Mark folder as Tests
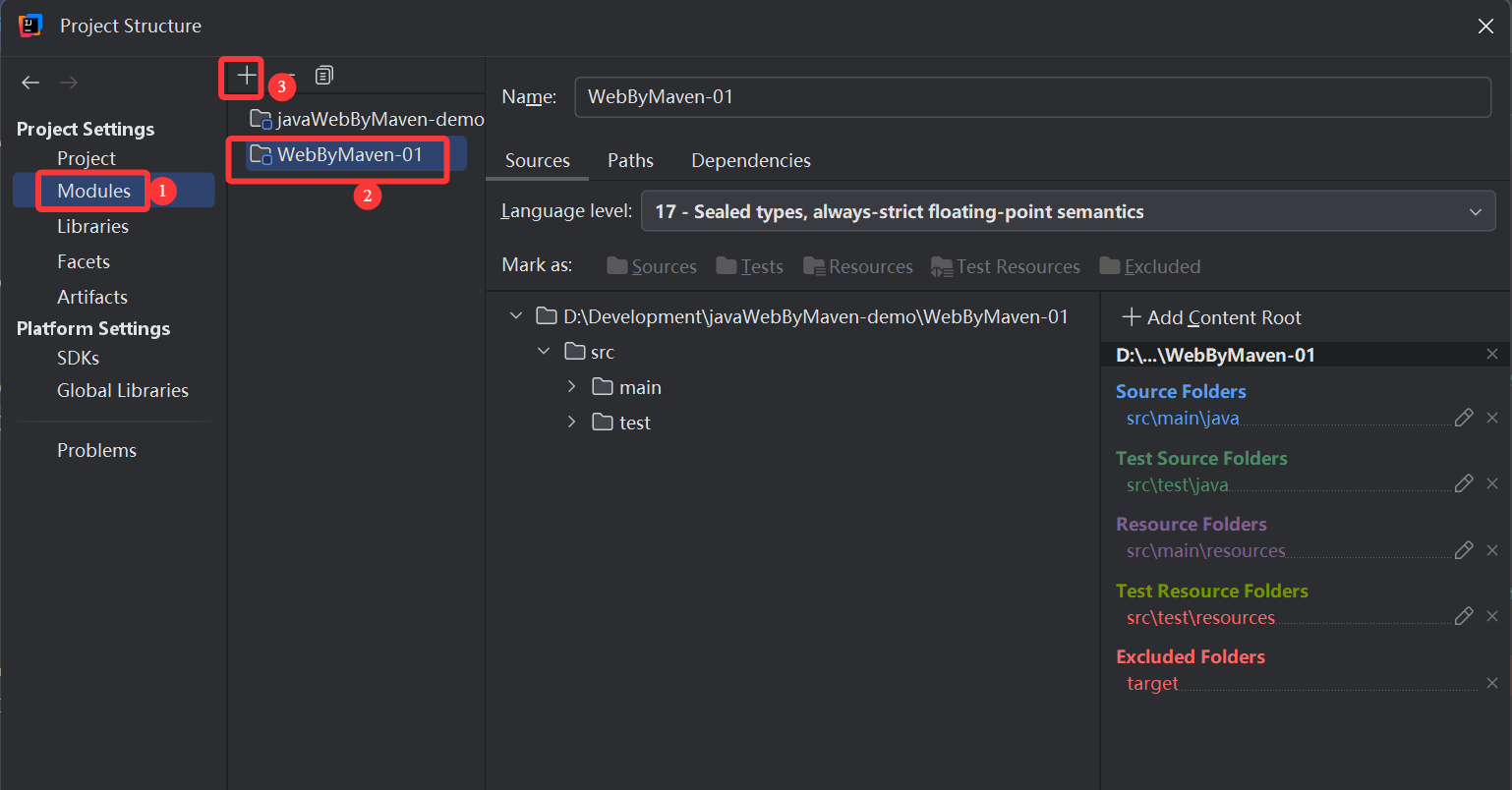The width and height of the screenshot is (1512, 790). click(750, 266)
